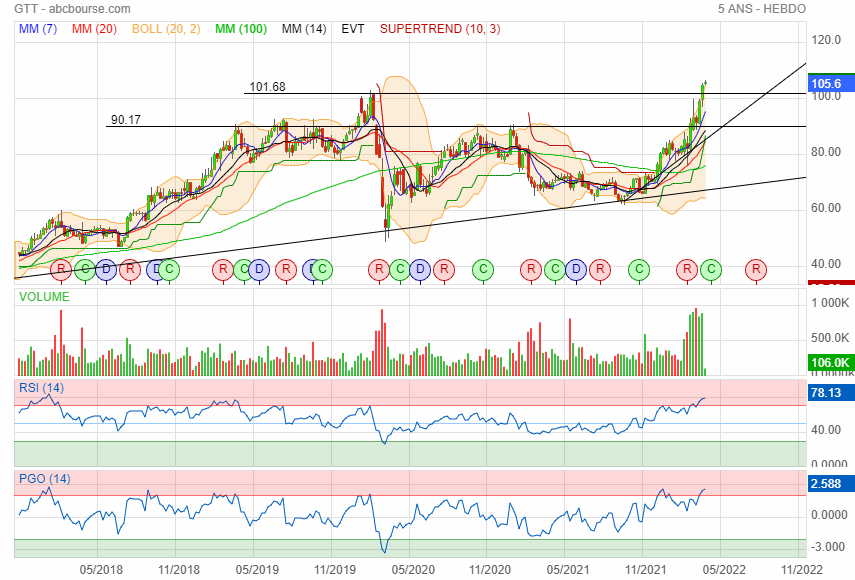Click the last R event marker after 05/2022
855x580 pixels.
pos(756,269)
